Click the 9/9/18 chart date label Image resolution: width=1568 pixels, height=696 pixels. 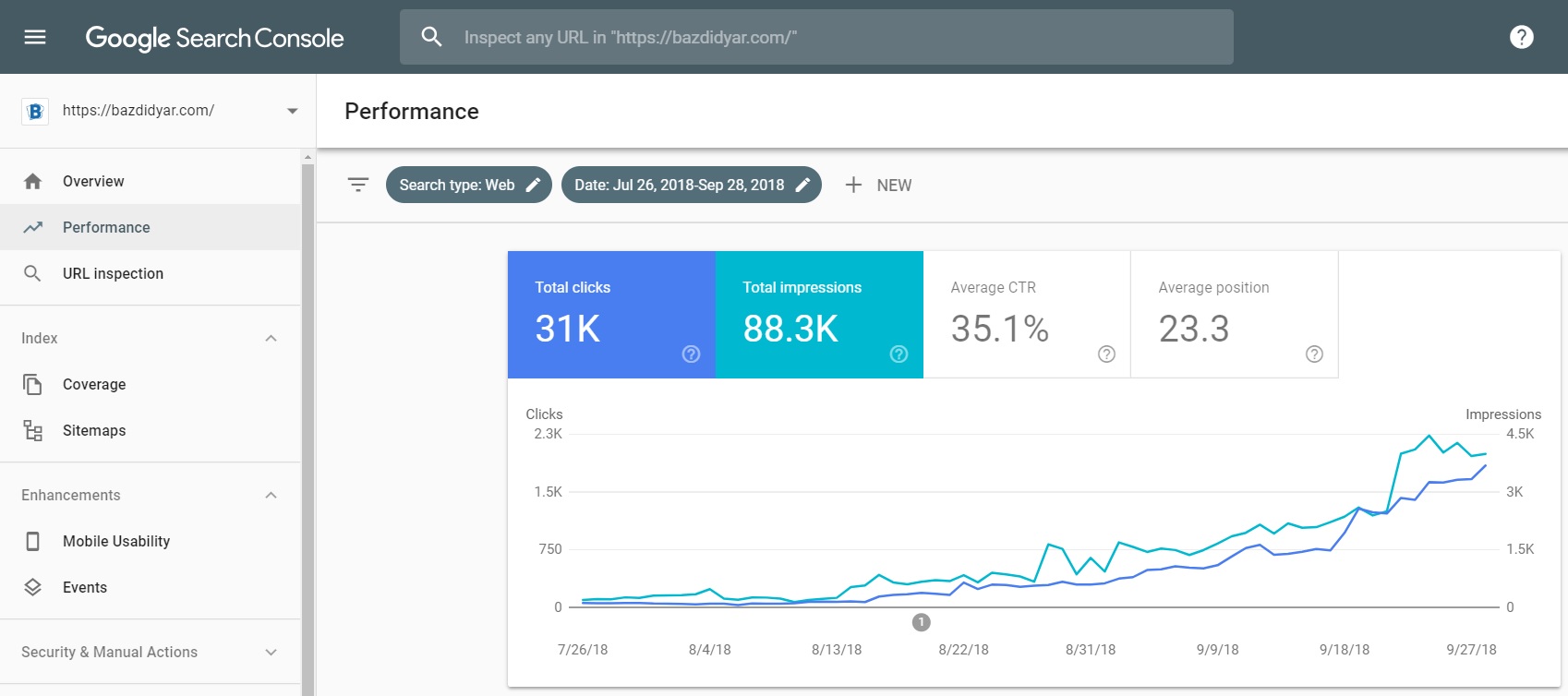1218,650
